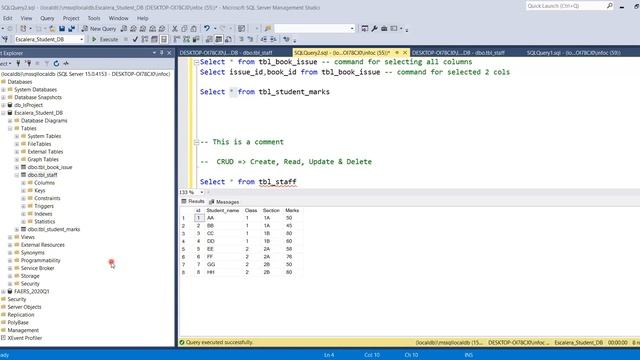Collapse the comment code region in the editor
The width and height of the screenshot is (640, 360).
tap(196, 142)
